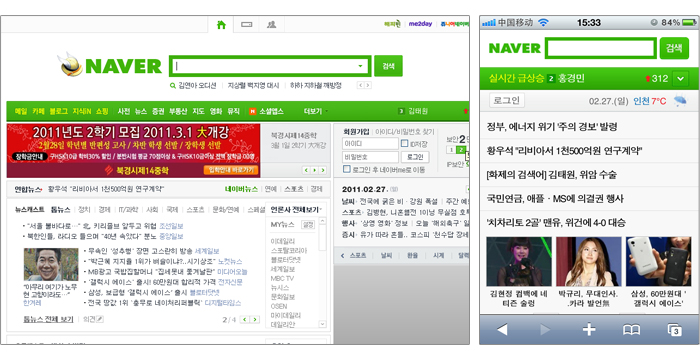
Task: Open the rectangle icon tab beside home
Action: coord(246,25)
